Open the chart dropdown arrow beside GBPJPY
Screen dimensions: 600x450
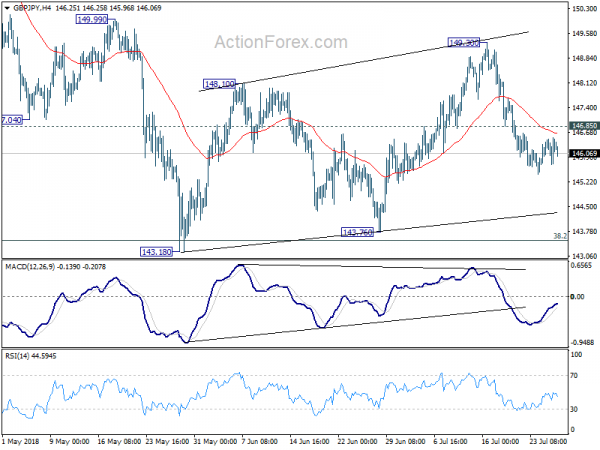click(x=7, y=8)
